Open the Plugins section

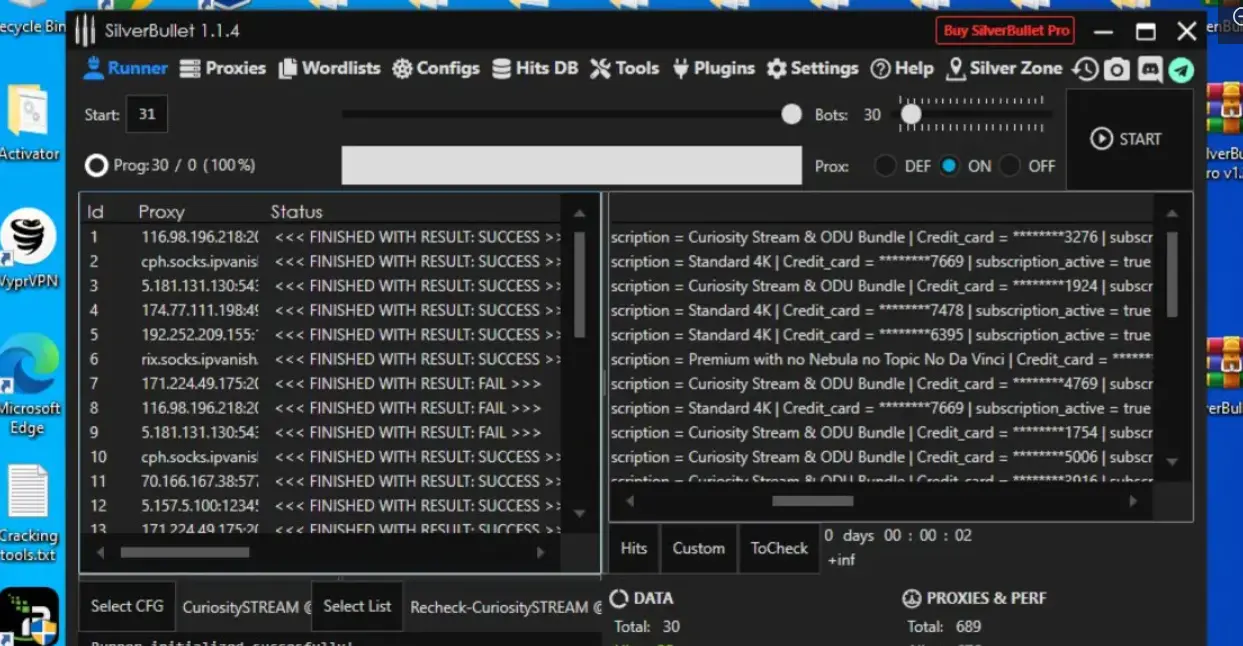713,68
